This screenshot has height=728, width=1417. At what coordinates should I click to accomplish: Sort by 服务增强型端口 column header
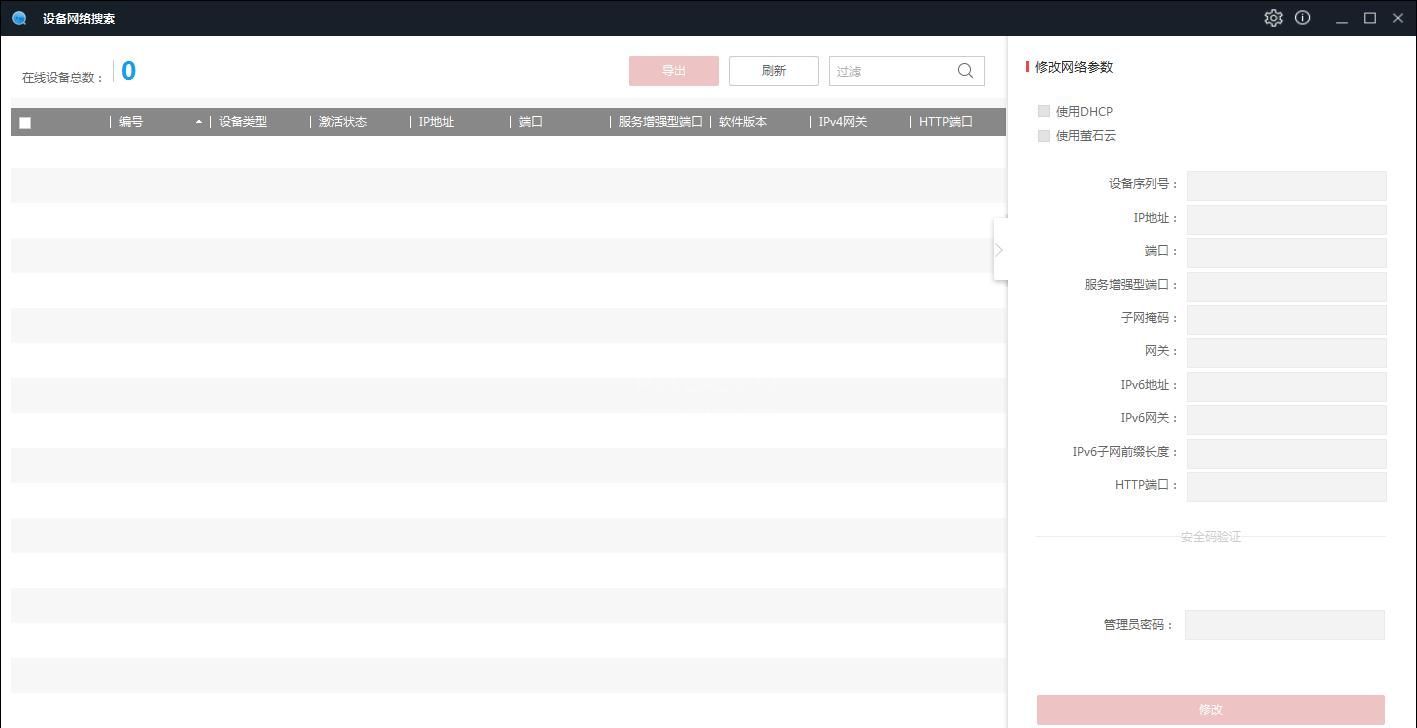(x=661, y=122)
